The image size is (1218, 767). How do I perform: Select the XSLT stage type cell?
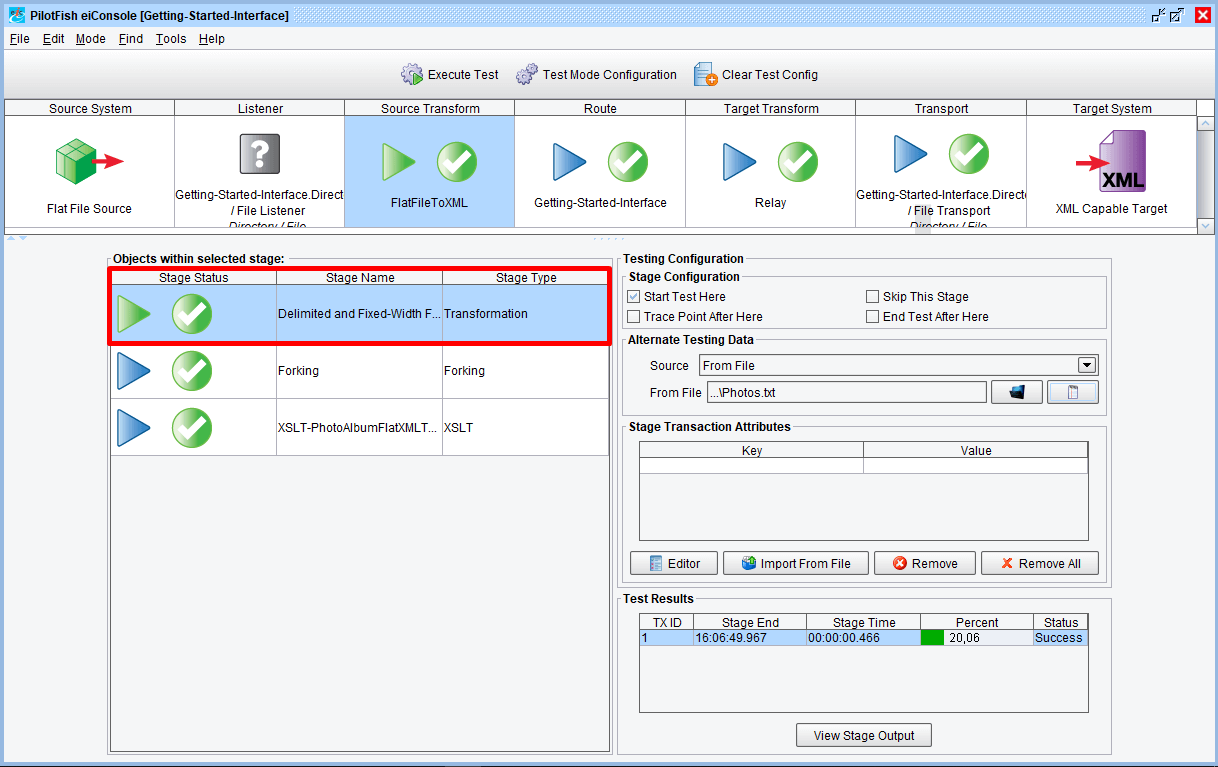[526, 428]
